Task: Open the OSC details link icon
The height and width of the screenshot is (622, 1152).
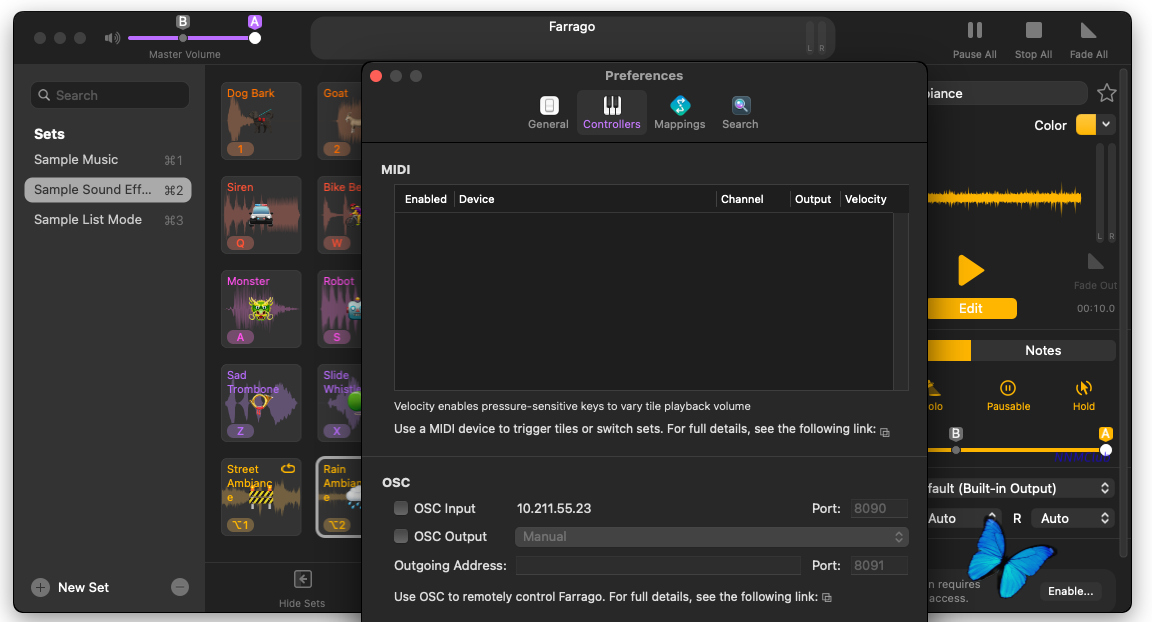Action: (827, 598)
